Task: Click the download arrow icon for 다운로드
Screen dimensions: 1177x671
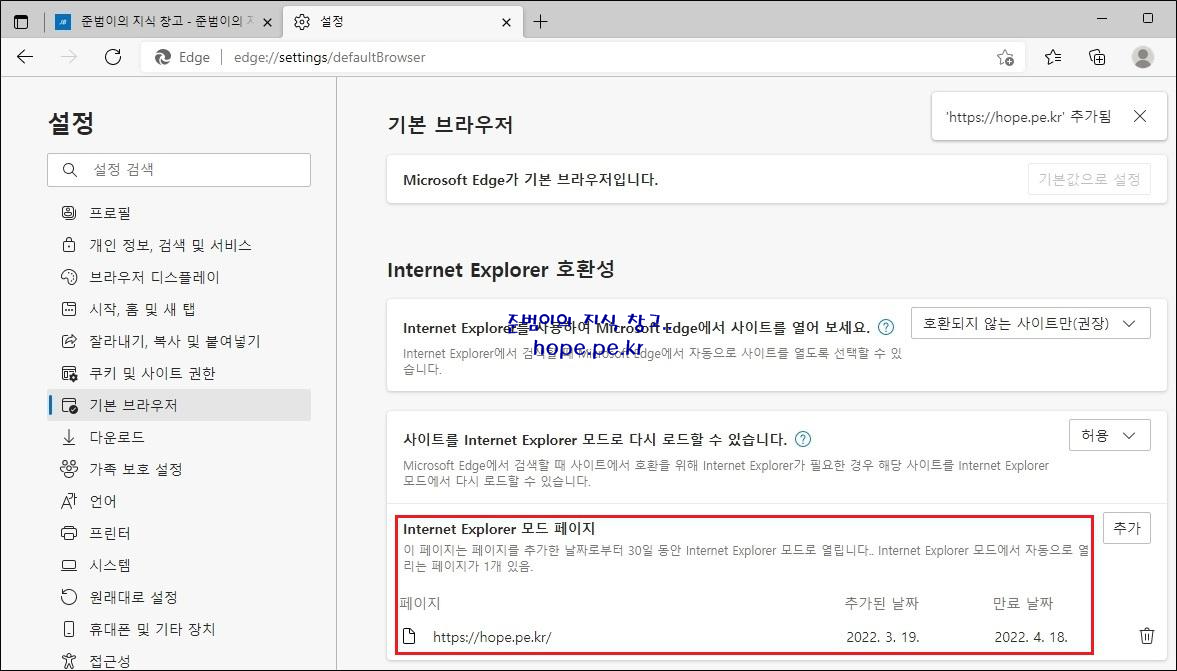Action: tap(68, 437)
